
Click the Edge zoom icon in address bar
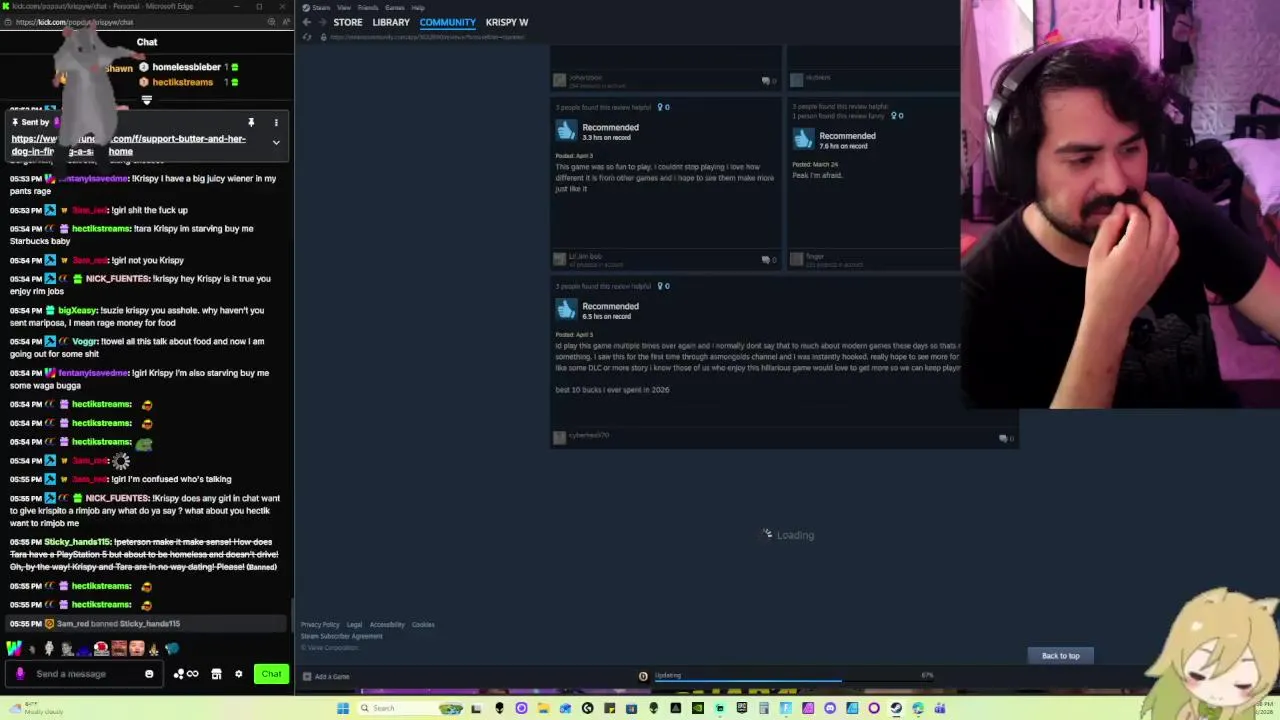(272, 21)
